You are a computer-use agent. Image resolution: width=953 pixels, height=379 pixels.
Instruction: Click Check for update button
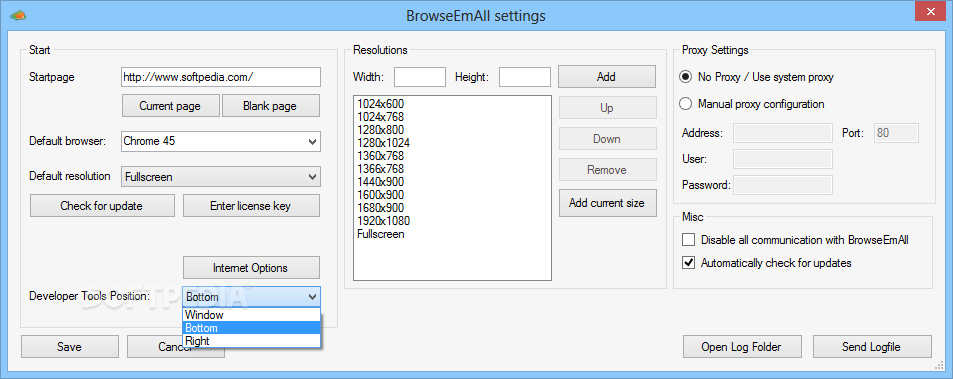click(x=101, y=206)
